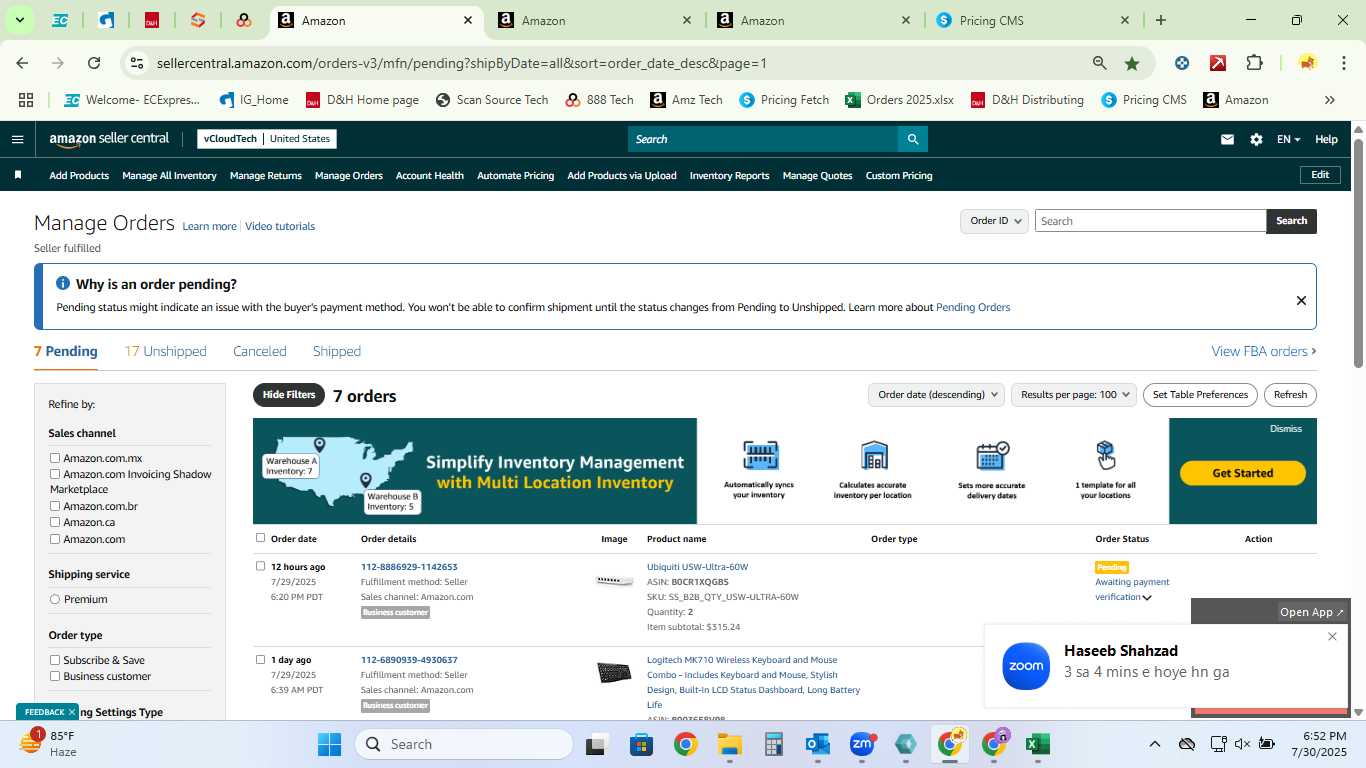Close the Zoom notification popup
Viewport: 1366px width, 768px height.
1332,637
